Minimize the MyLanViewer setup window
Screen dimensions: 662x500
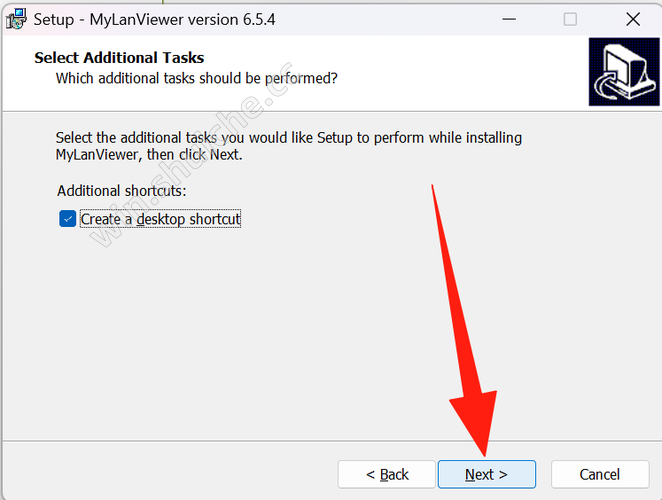509,19
